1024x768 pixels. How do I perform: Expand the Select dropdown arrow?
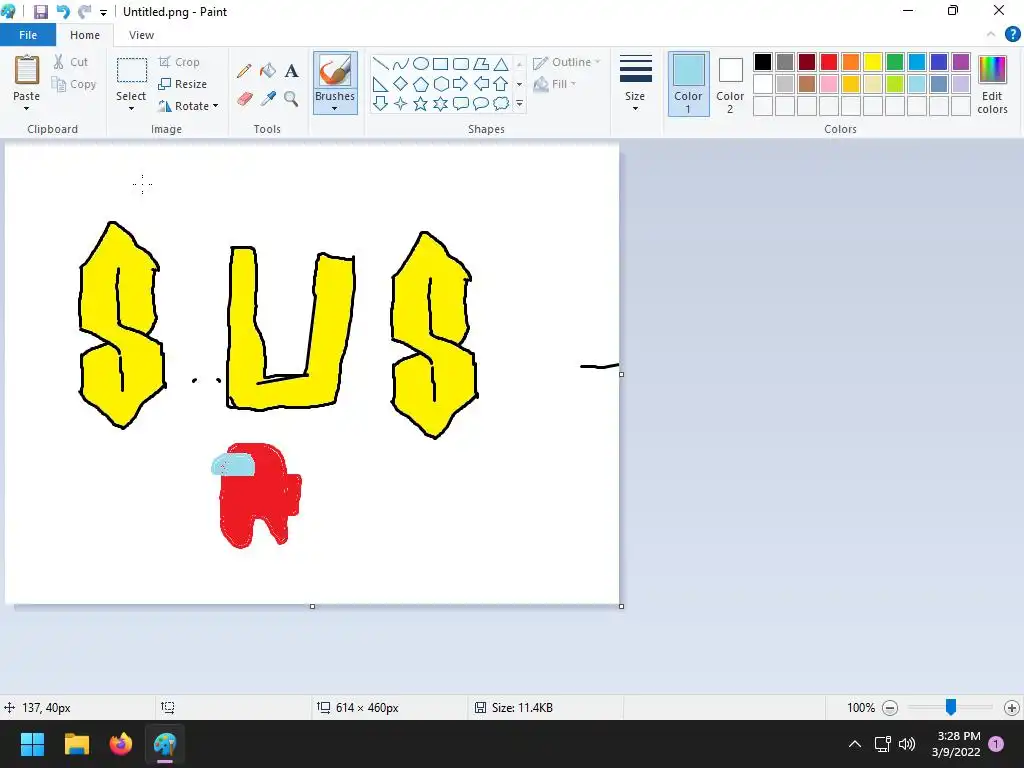click(x=131, y=108)
